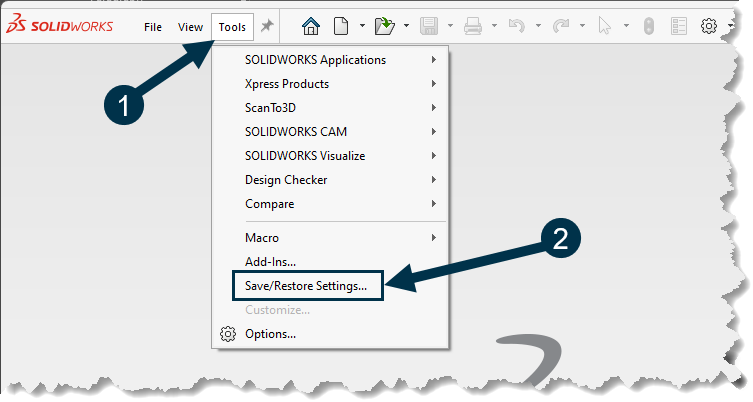The height and width of the screenshot is (402, 753).
Task: Click the Print icon
Action: click(x=473, y=26)
